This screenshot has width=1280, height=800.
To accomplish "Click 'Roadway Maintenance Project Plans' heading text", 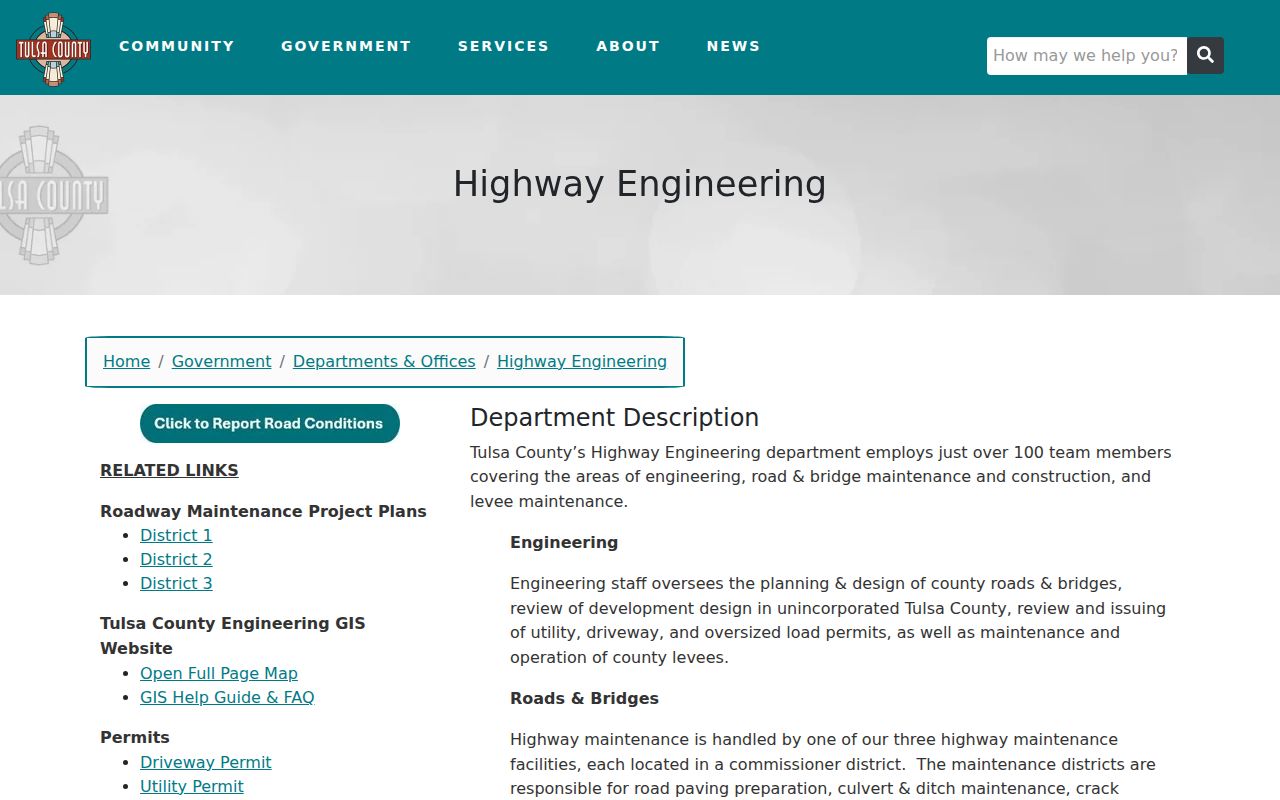I will pos(263,511).
